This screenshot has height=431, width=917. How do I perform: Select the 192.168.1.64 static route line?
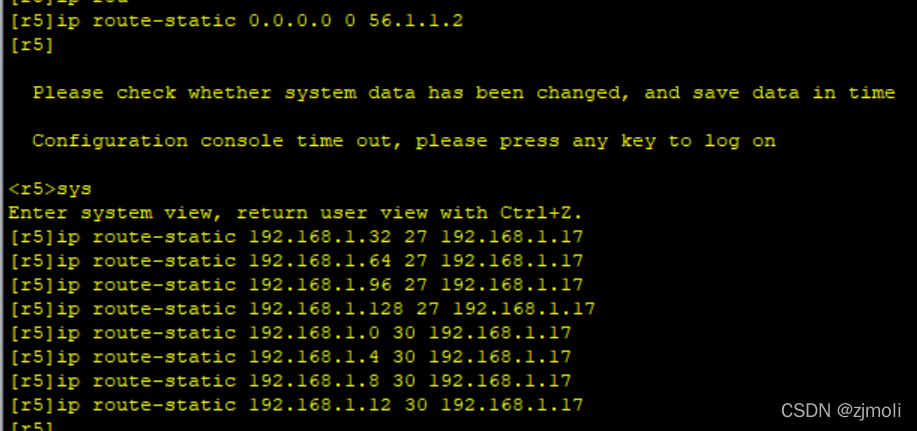295,261
